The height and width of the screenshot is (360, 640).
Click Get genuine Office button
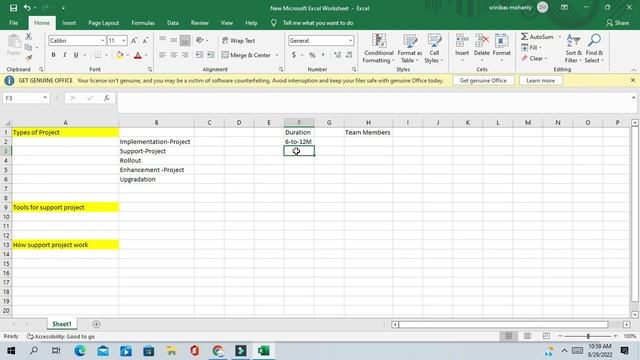pyautogui.click(x=483, y=80)
